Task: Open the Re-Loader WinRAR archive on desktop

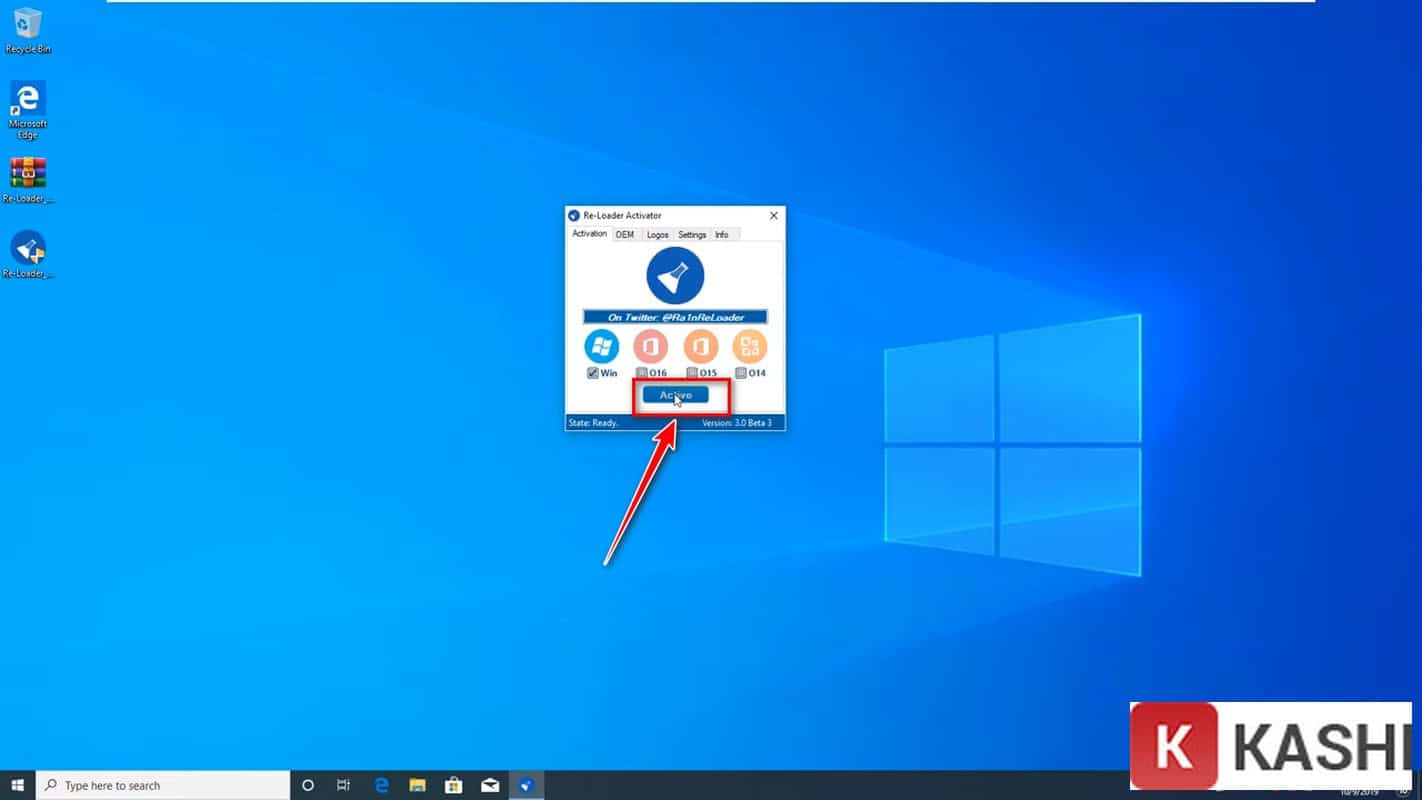Action: (x=28, y=177)
